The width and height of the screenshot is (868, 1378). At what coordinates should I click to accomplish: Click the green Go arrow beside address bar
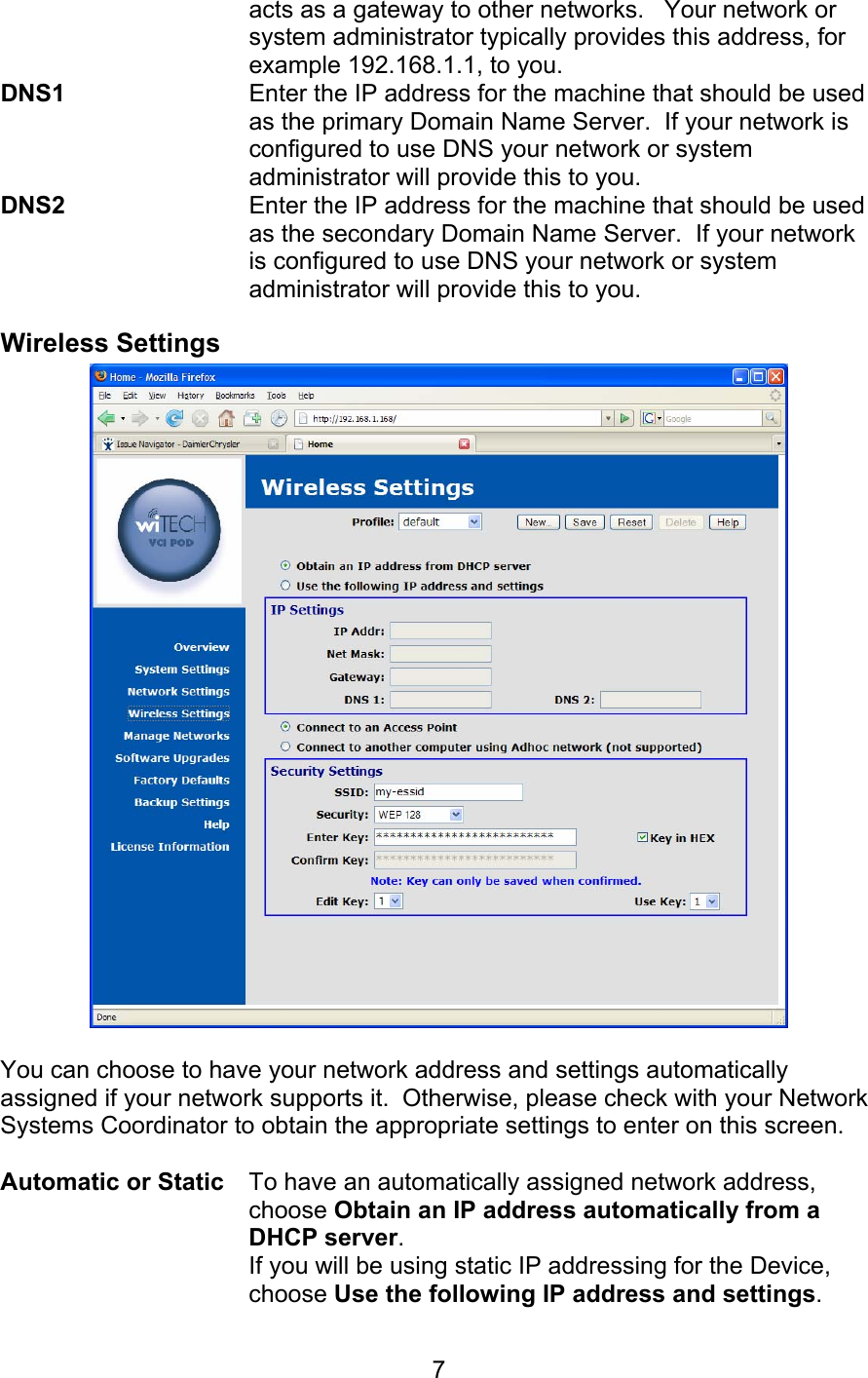[x=625, y=418]
